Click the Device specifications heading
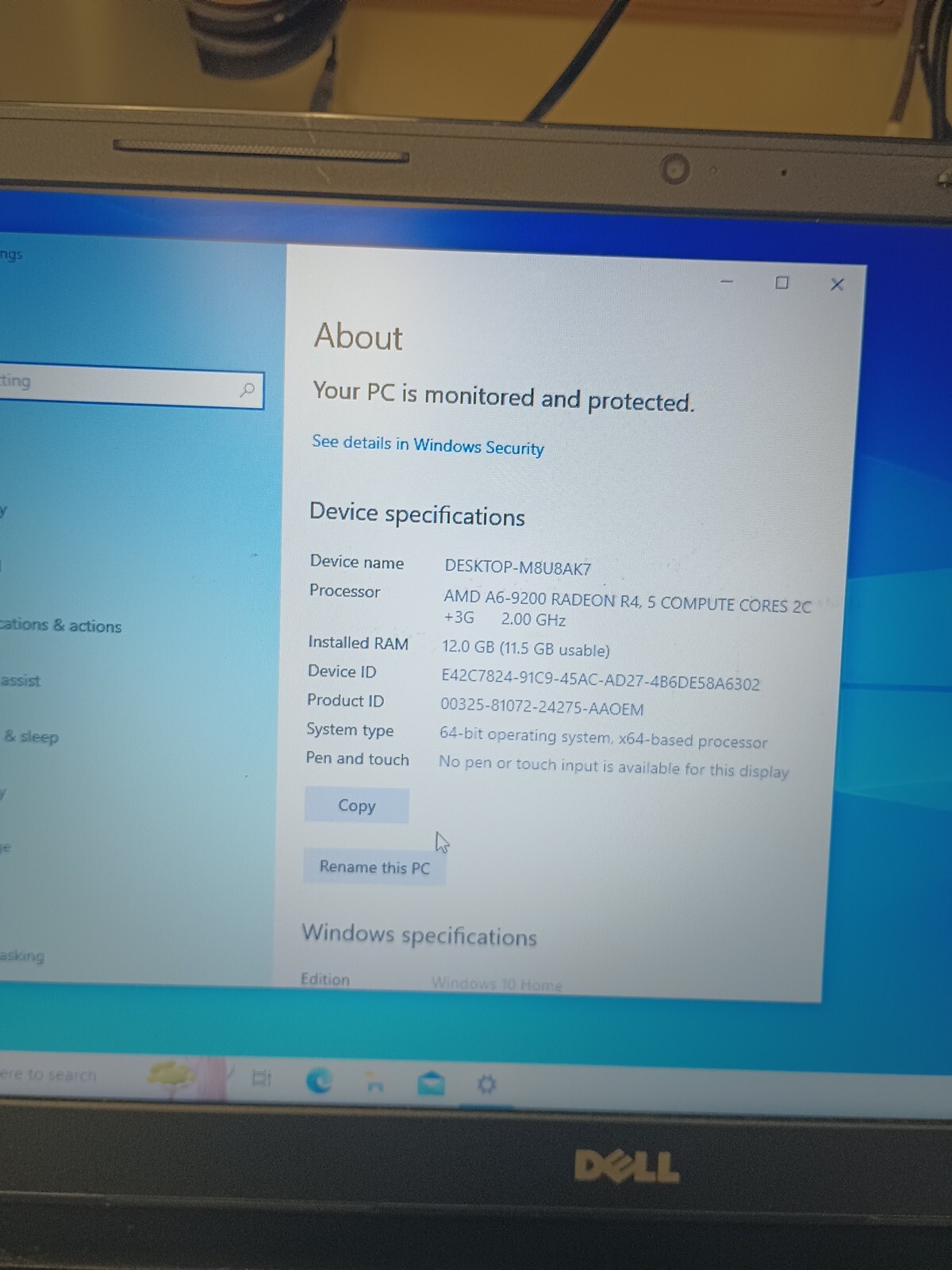The image size is (952, 1270). (417, 514)
